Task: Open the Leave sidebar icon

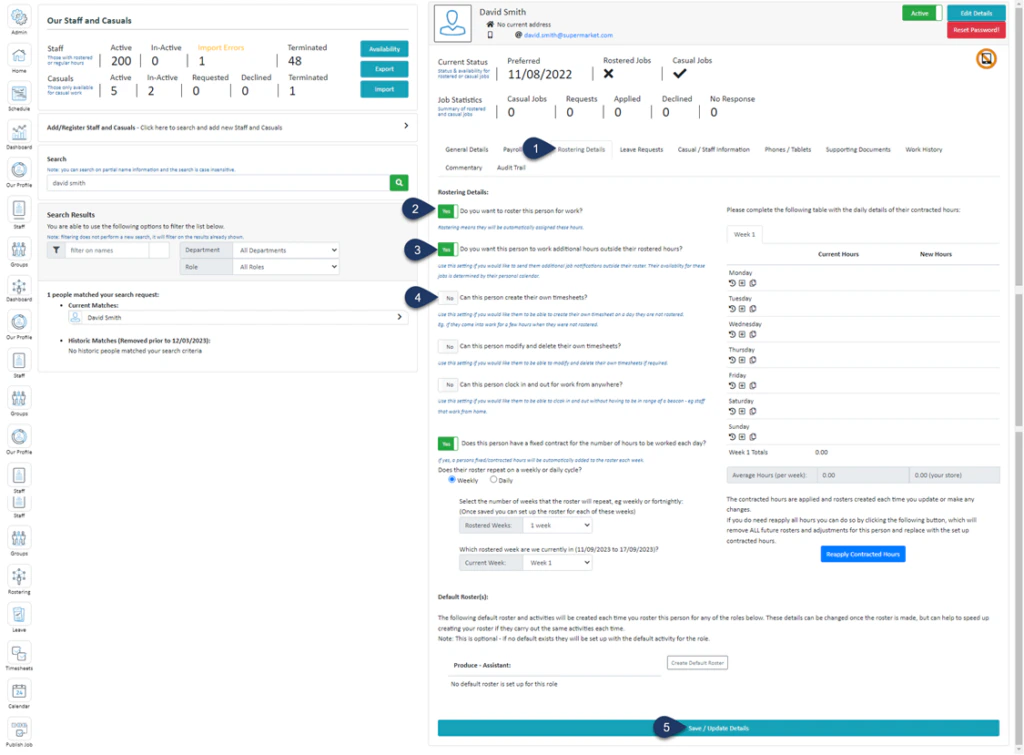Action: coord(19,617)
